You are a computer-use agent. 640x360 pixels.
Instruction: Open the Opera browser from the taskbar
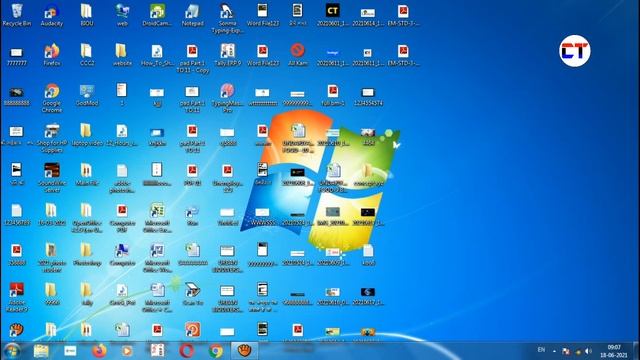(187, 351)
